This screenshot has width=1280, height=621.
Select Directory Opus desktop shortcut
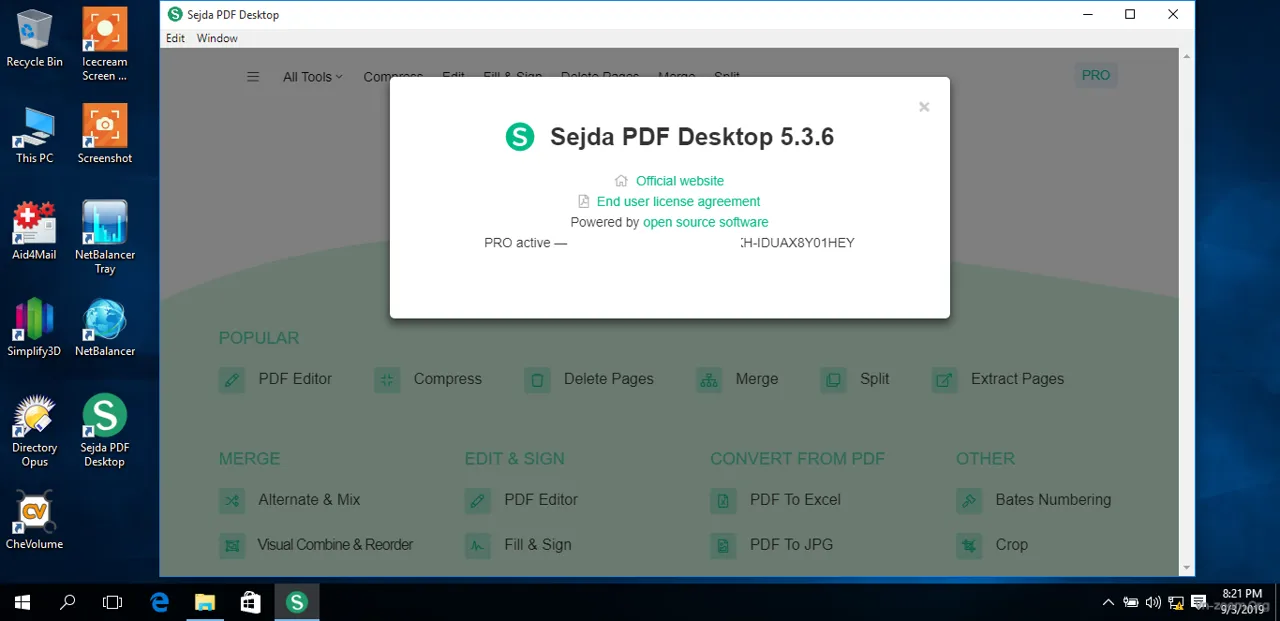point(34,431)
